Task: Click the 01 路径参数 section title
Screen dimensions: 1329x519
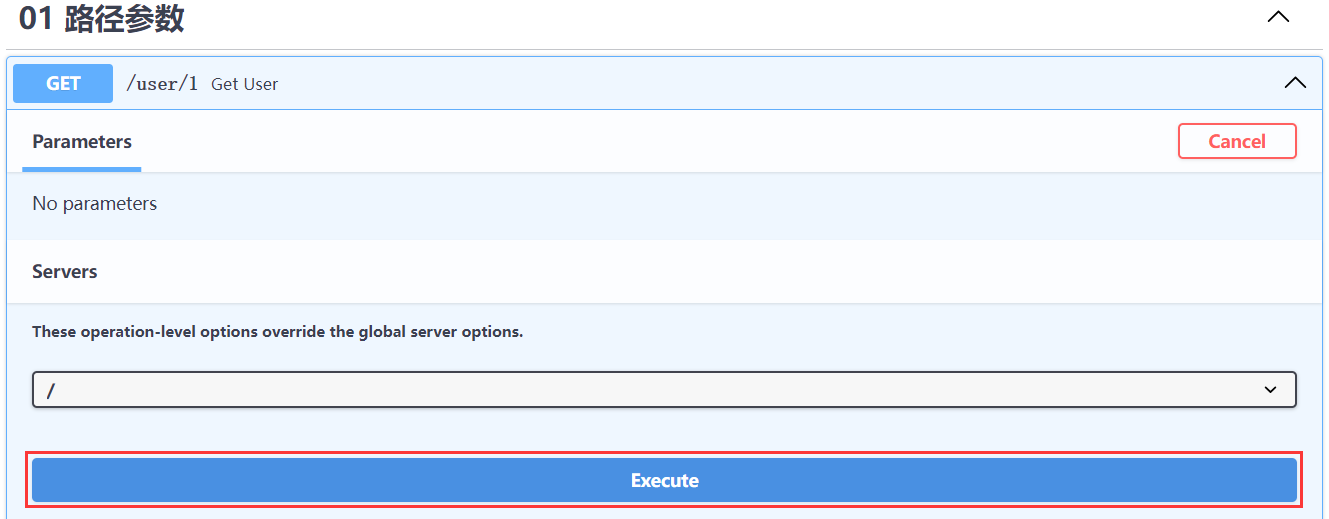Action: click(x=124, y=18)
